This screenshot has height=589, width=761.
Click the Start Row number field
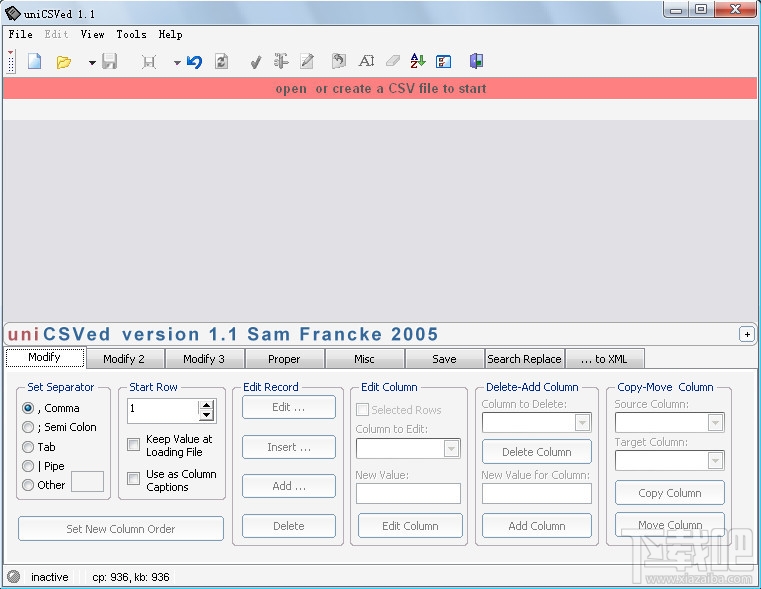(x=163, y=410)
